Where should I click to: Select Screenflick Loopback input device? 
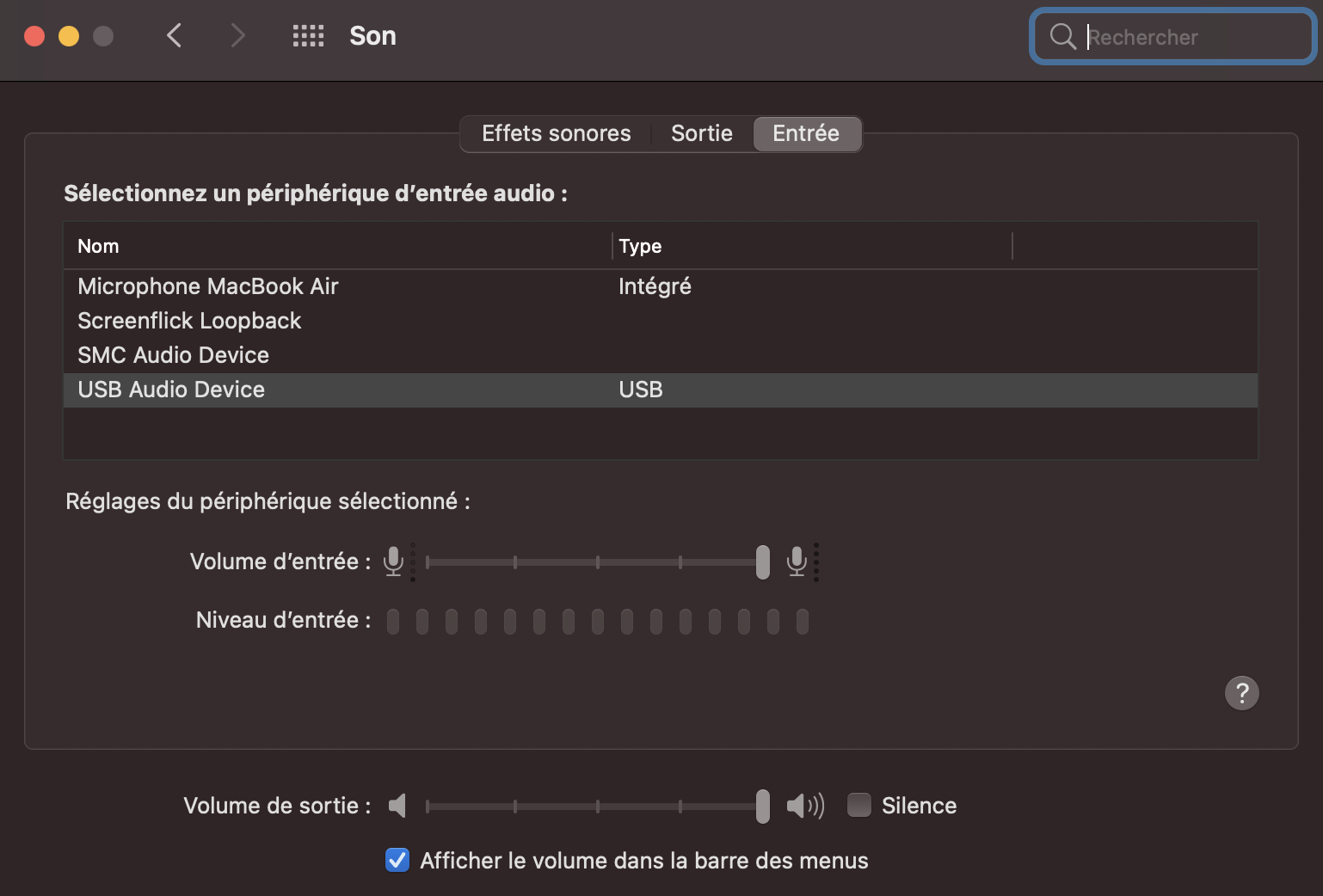[x=661, y=321]
